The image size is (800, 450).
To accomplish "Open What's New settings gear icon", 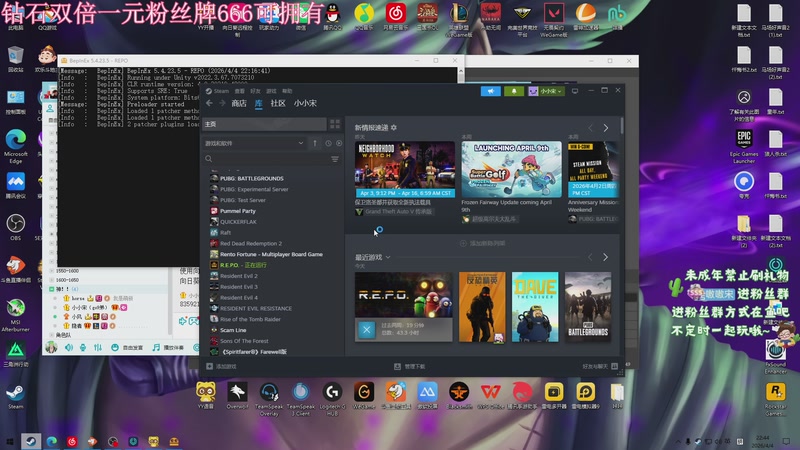I will 394,128.
